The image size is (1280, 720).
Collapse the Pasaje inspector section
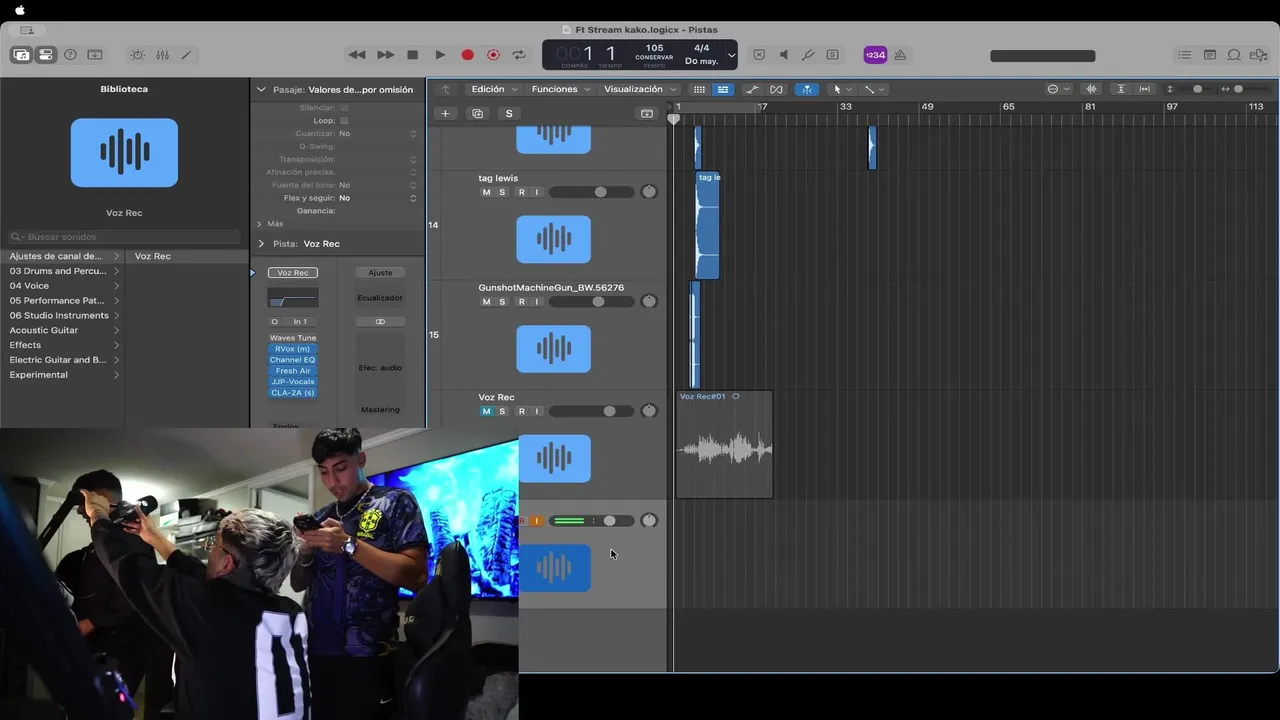point(261,89)
